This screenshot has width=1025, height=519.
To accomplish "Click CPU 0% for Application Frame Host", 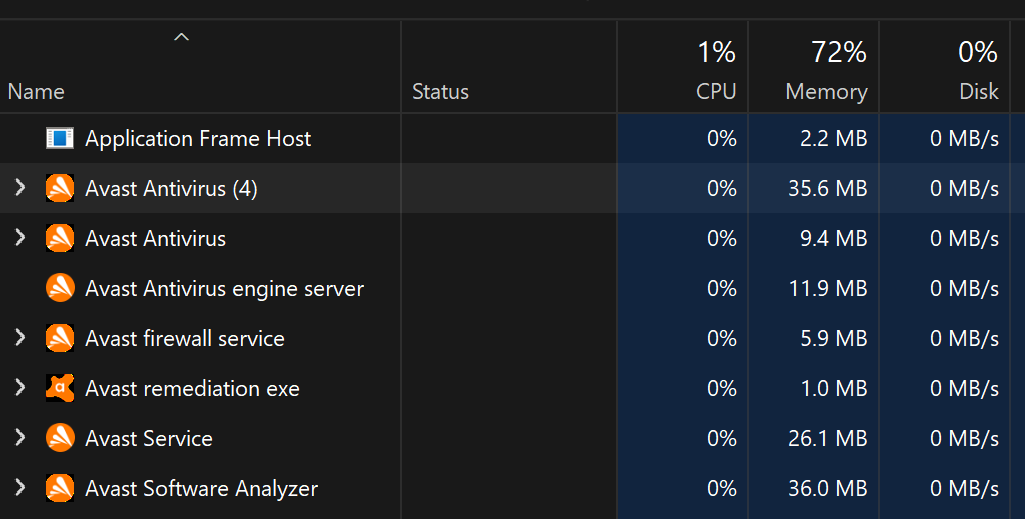I will 722,139.
